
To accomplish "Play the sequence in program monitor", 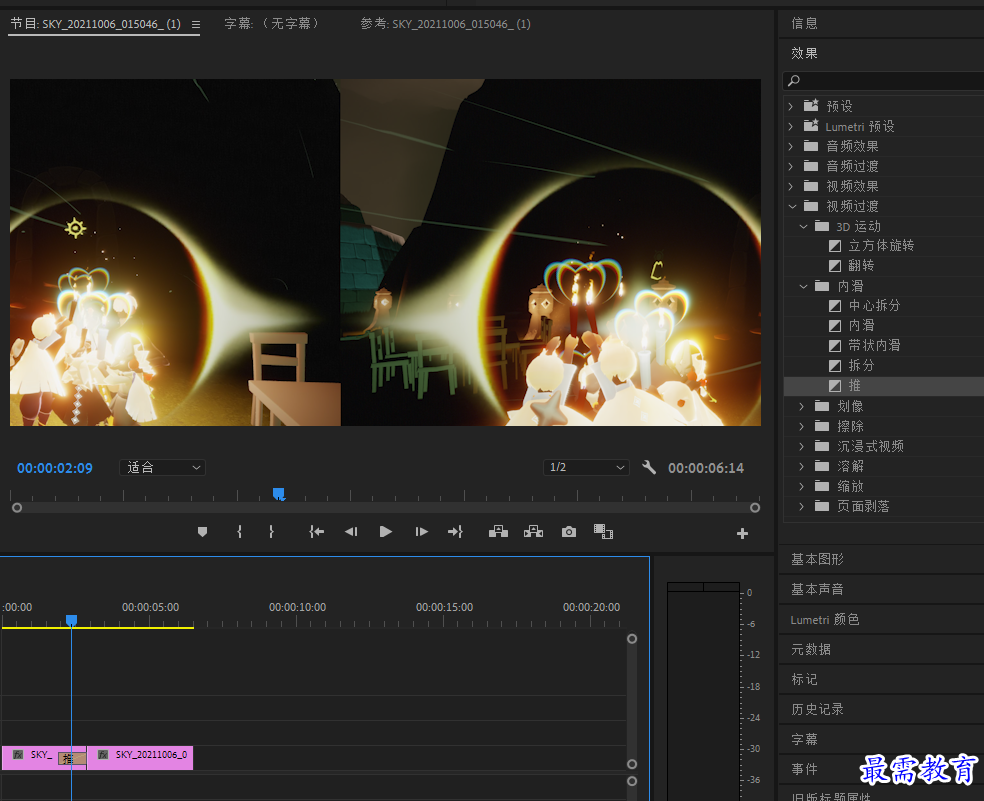I will (385, 532).
